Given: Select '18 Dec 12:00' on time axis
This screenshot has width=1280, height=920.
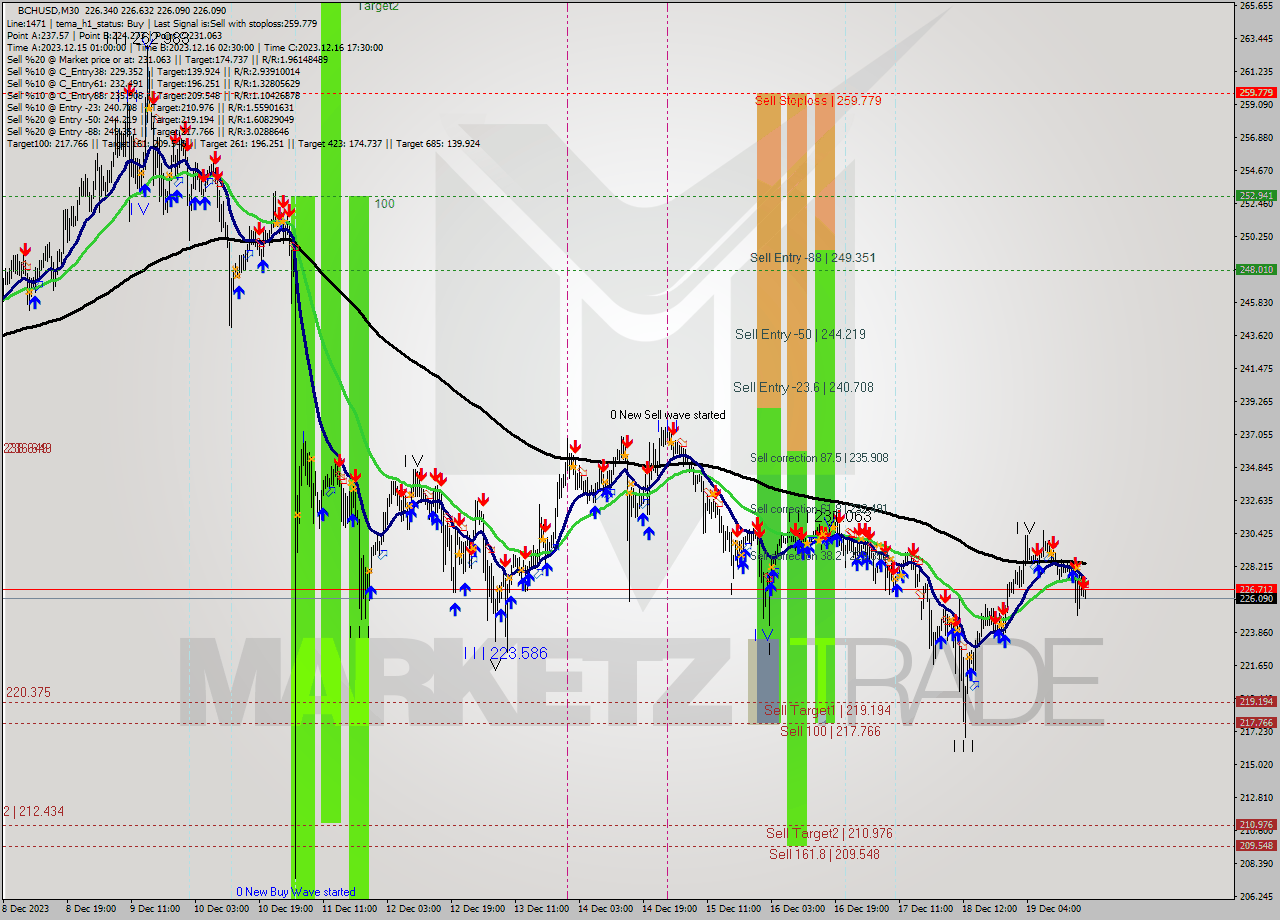Looking at the screenshot, I should (x=989, y=909).
